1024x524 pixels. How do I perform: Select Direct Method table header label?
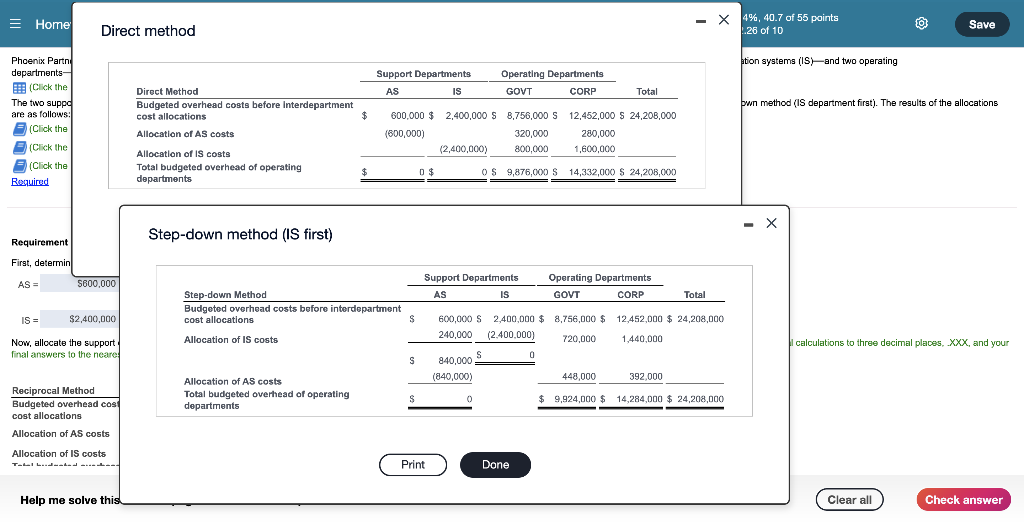pos(167,91)
